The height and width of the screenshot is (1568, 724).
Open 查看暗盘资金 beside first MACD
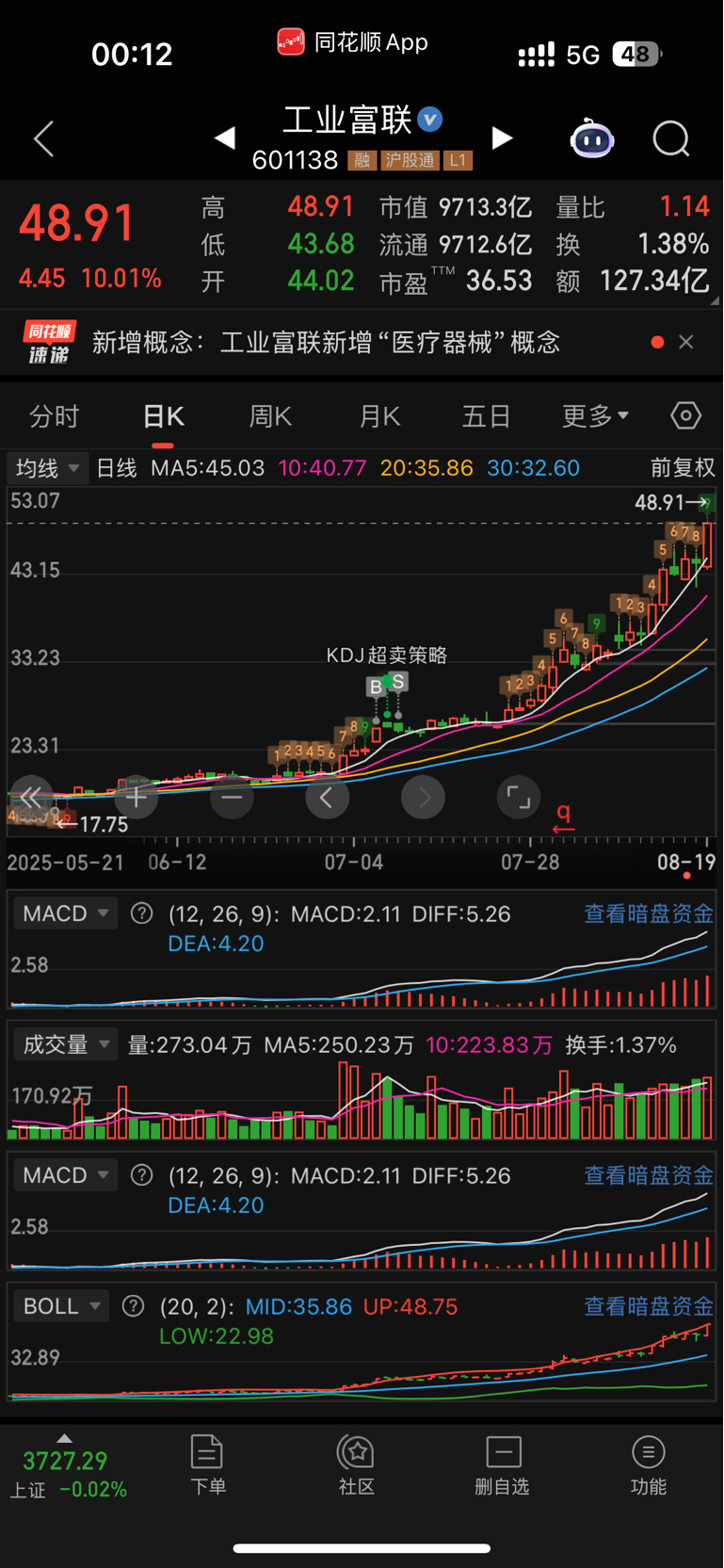[649, 913]
